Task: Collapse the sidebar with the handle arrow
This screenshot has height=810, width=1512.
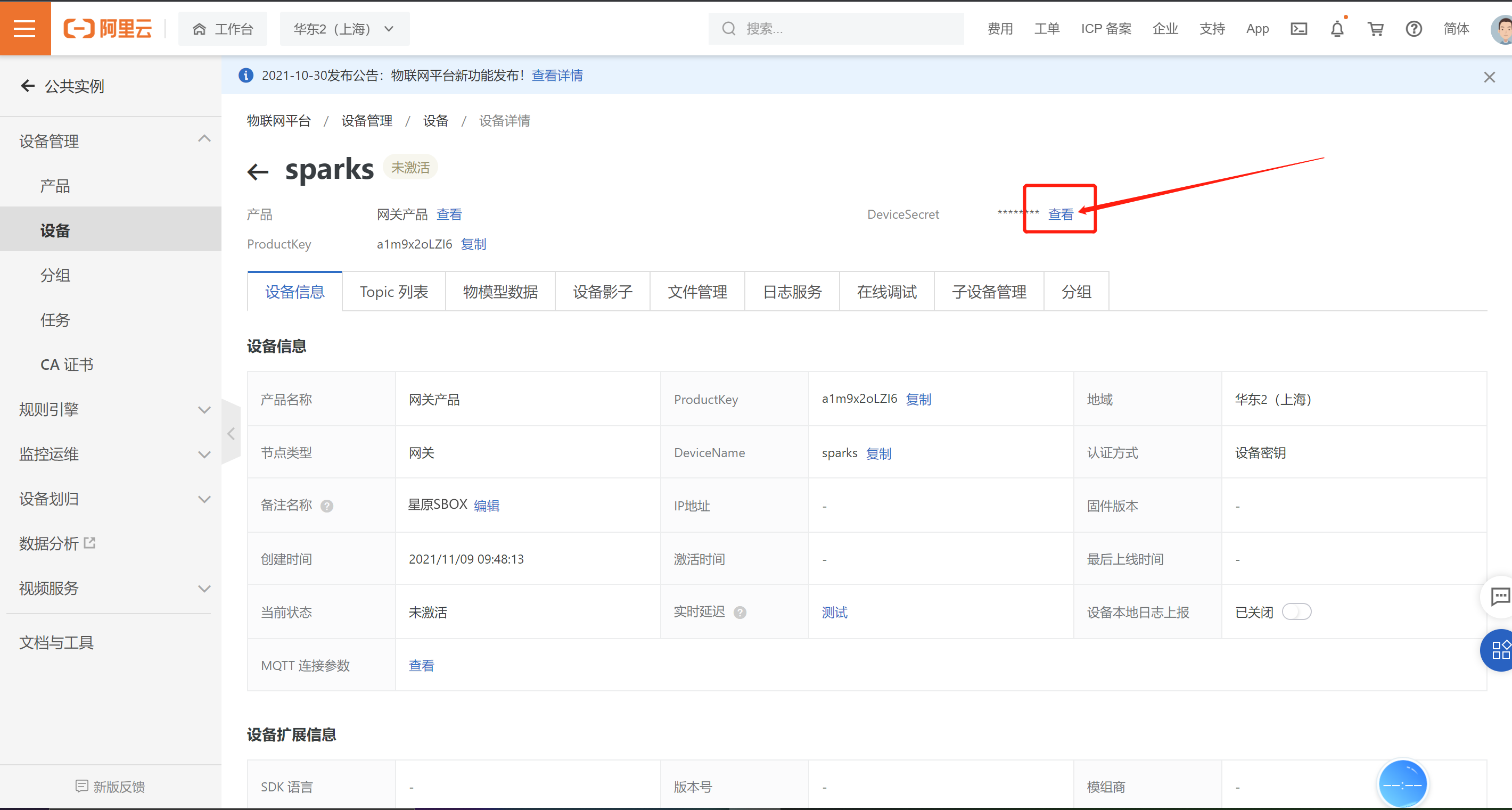Action: click(231, 433)
